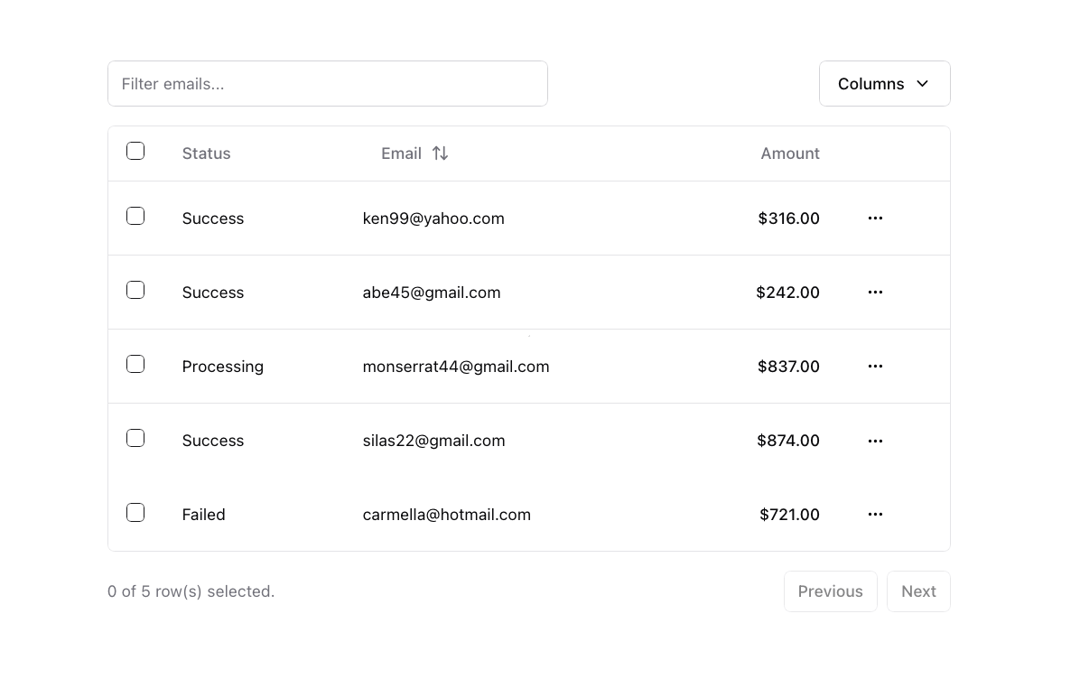Select the silas22@gmail.com row checkbox
The height and width of the screenshot is (679, 1080).
[x=136, y=438]
